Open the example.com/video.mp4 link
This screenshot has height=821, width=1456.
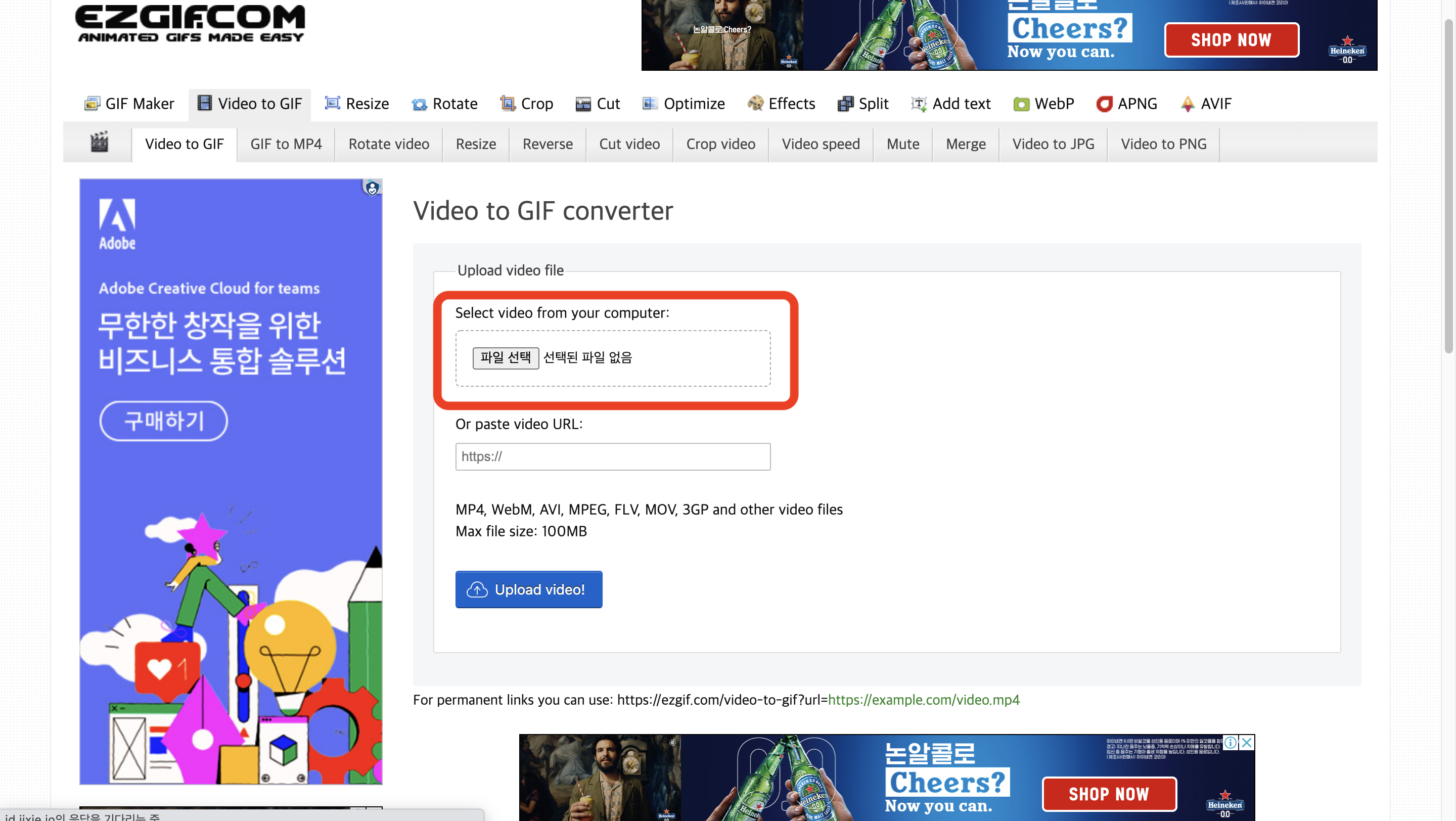click(924, 700)
